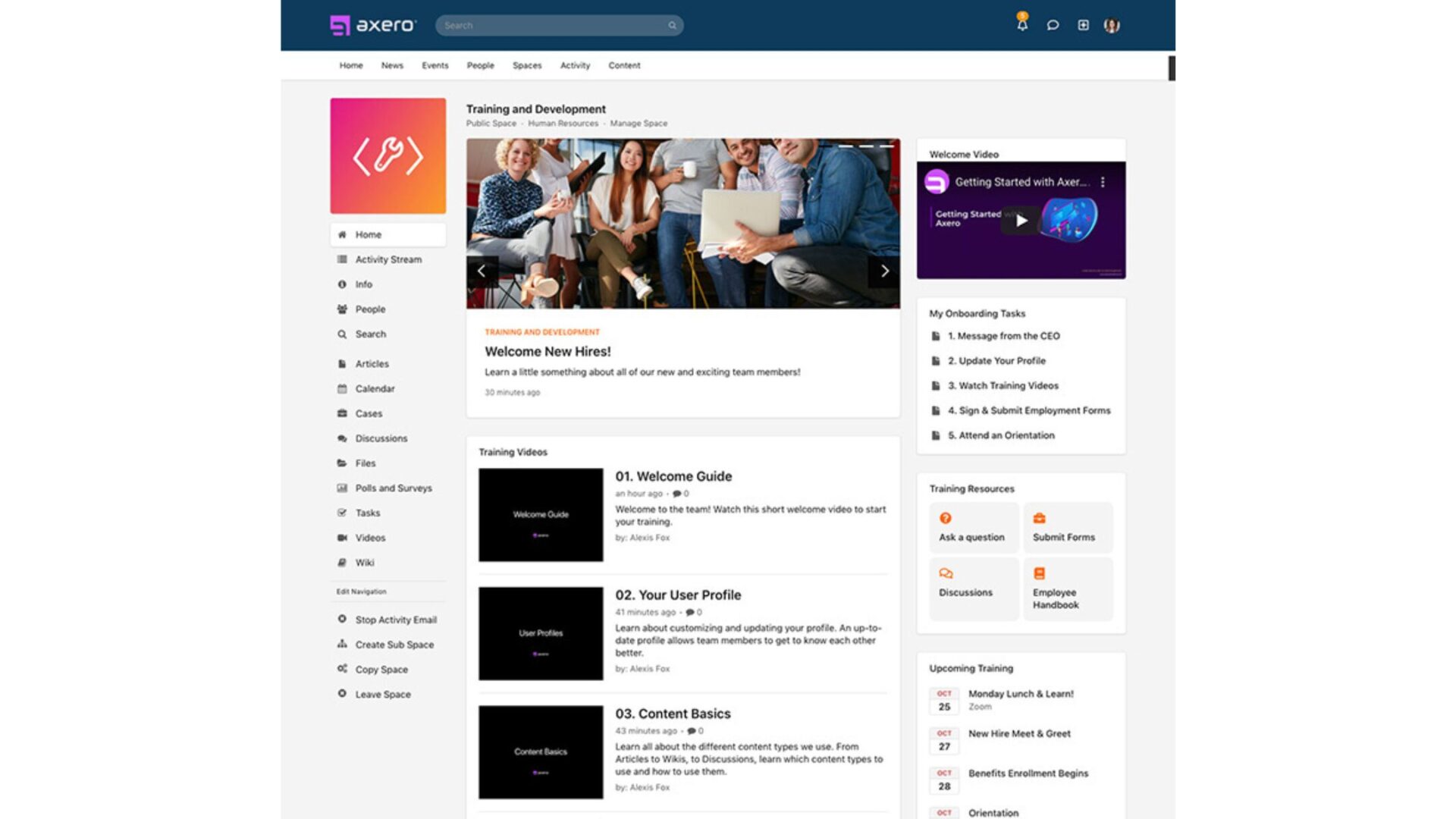Image resolution: width=1456 pixels, height=819 pixels.
Task: Click the add content plus icon
Action: [x=1083, y=25]
